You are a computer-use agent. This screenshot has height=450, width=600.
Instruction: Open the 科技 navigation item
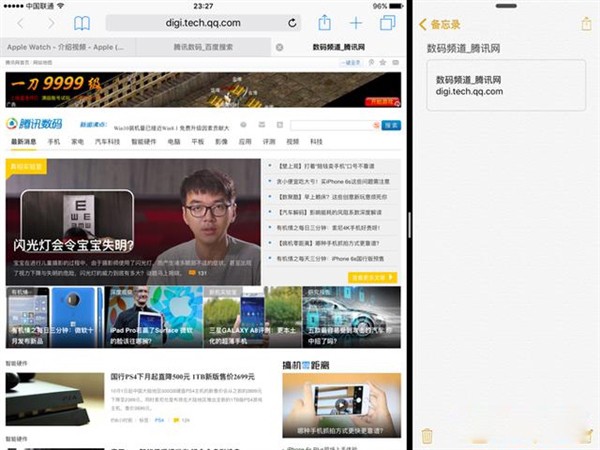pyautogui.click(x=316, y=142)
